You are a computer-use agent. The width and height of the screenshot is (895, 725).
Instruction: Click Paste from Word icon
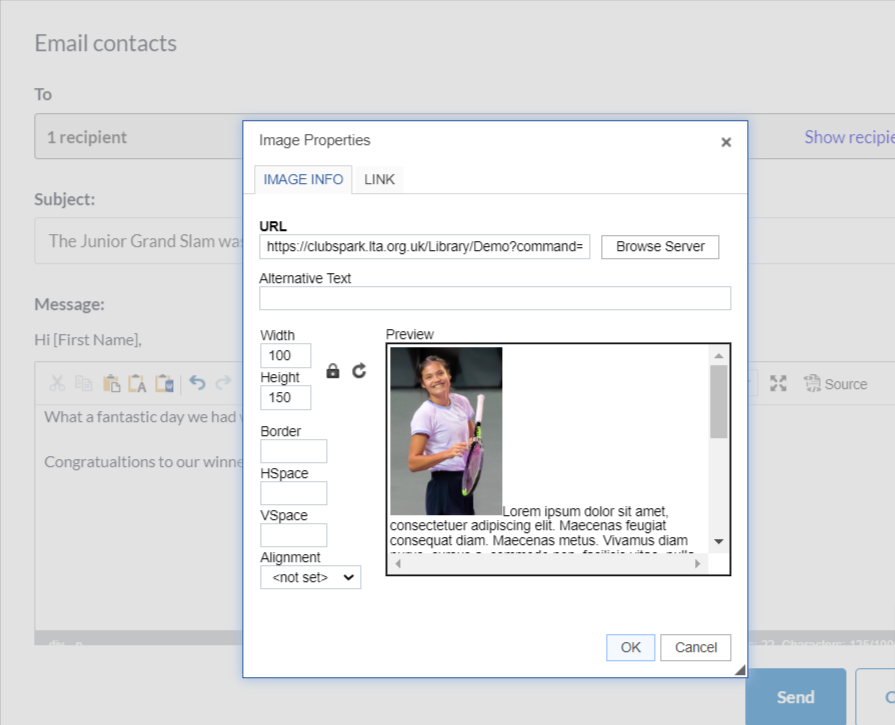click(164, 383)
